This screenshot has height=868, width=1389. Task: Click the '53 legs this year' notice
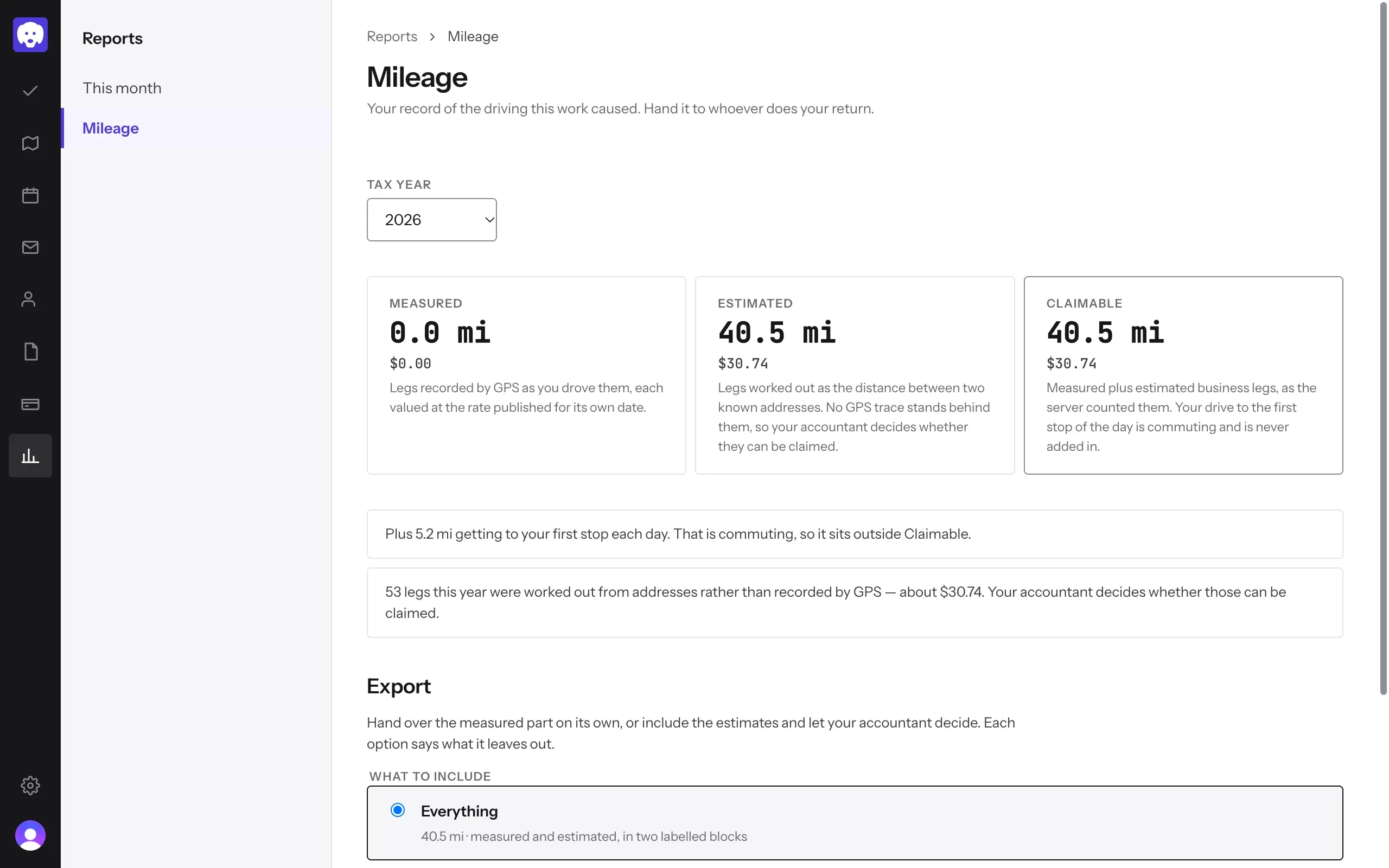(x=855, y=602)
